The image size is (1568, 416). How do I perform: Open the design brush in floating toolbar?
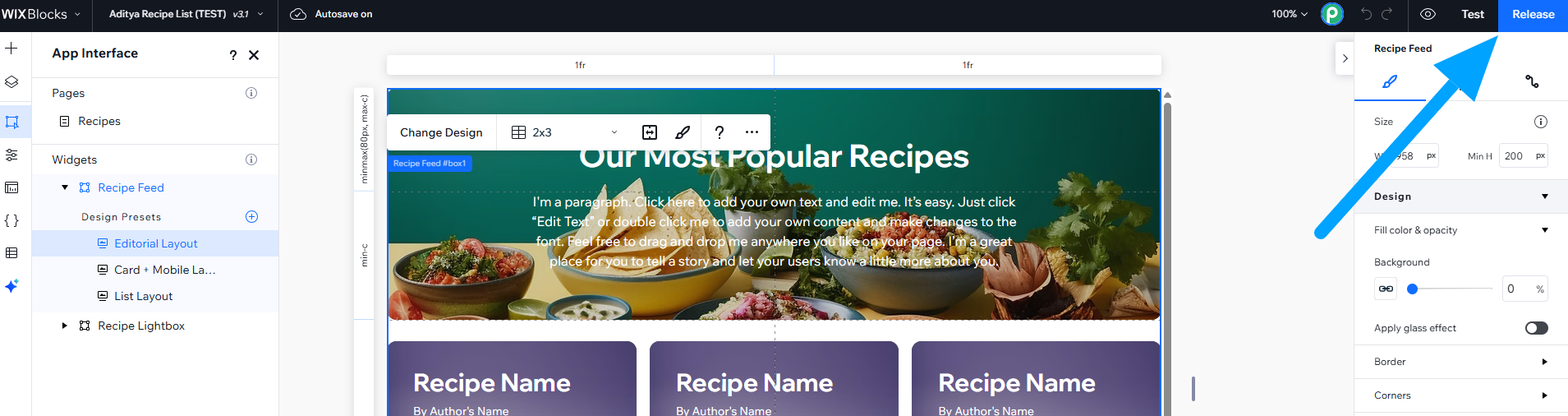click(x=683, y=132)
